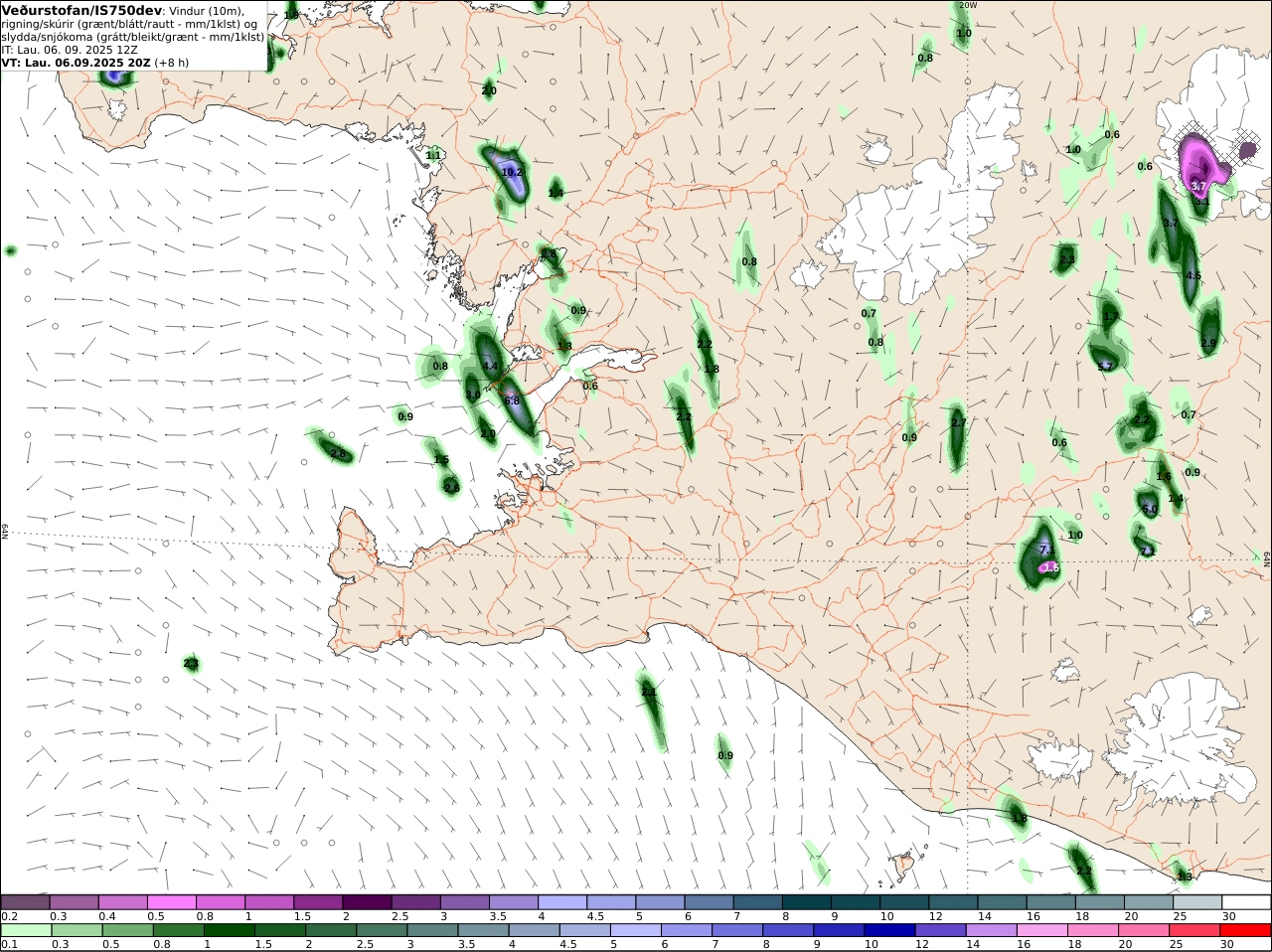Select the 1.1 precipitation value label
Viewport: 1272px width, 952px height.
(433, 156)
